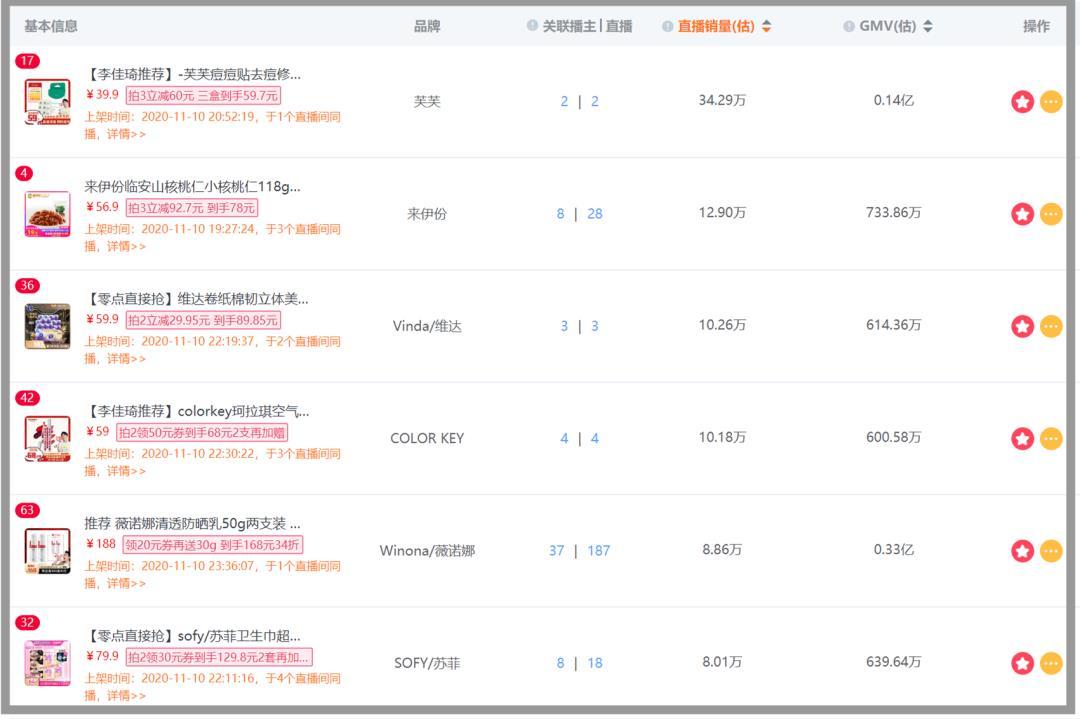Open the 推荐 薇诺娜清透防晒乳50g两支装 title

[x=192, y=523]
